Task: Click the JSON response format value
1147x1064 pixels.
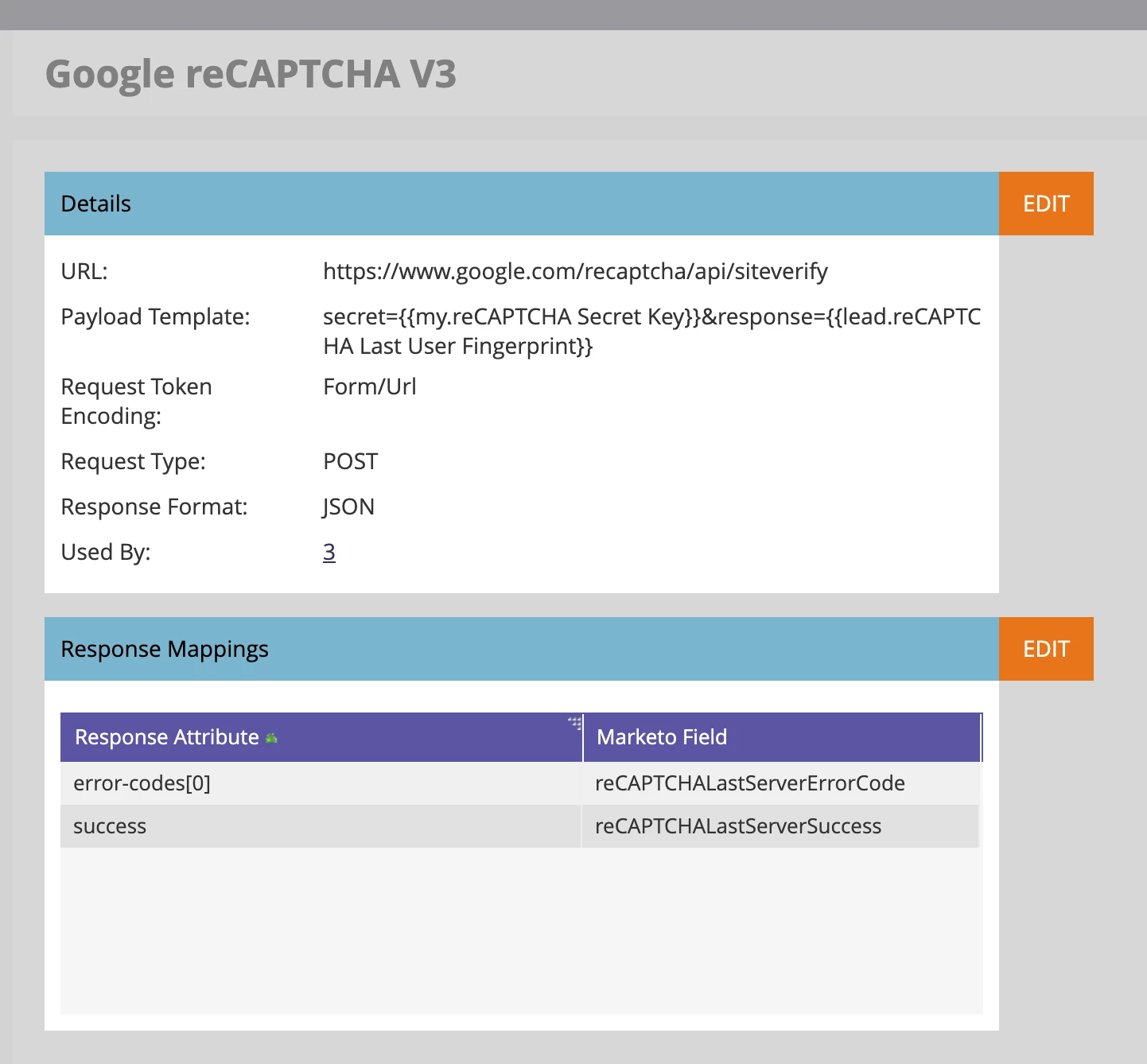Action: 348,507
